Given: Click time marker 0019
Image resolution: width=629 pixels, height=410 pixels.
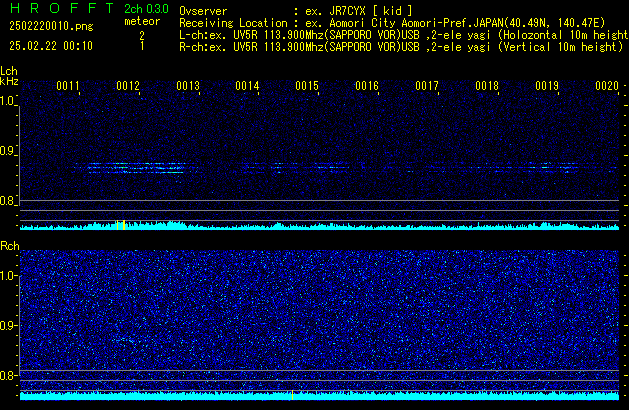Looking at the screenshot, I should click(x=547, y=86).
